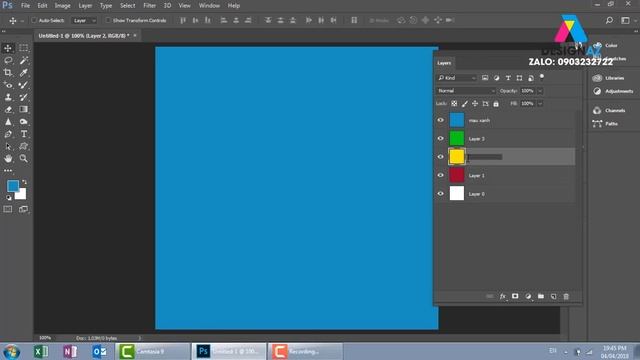The width and height of the screenshot is (640, 360).
Task: Select the Eyedropper tool
Action: coord(24,73)
